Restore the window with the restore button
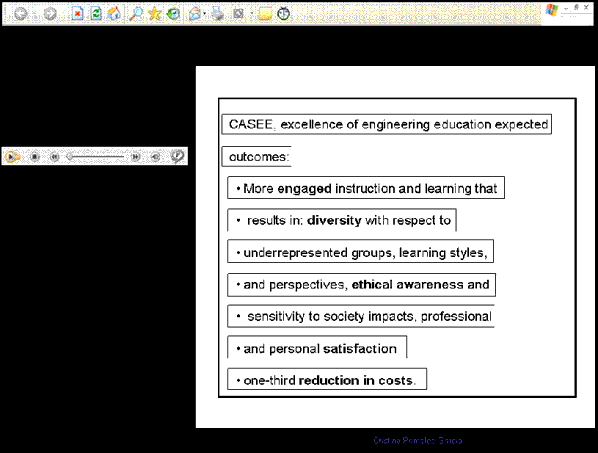The image size is (598, 453). (576, 7)
